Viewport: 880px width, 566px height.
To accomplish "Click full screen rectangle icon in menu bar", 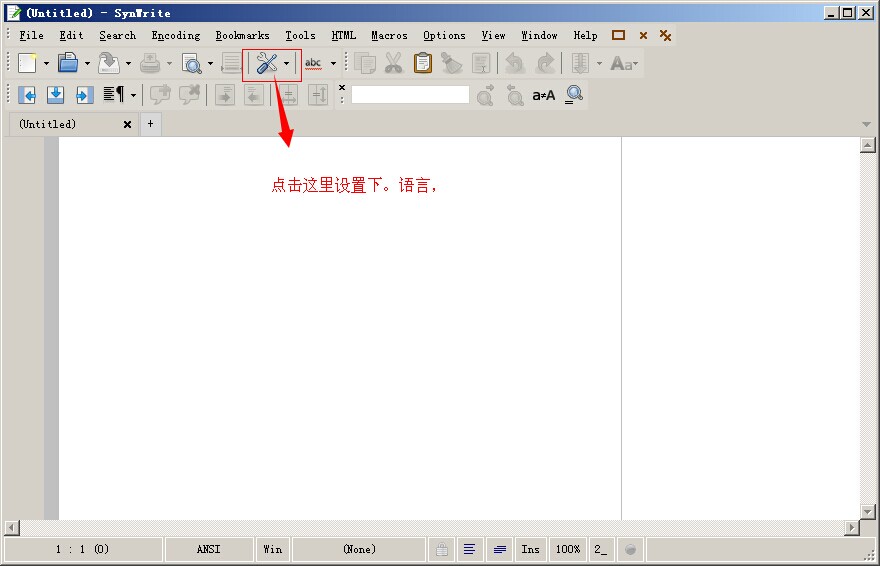I will click(618, 35).
